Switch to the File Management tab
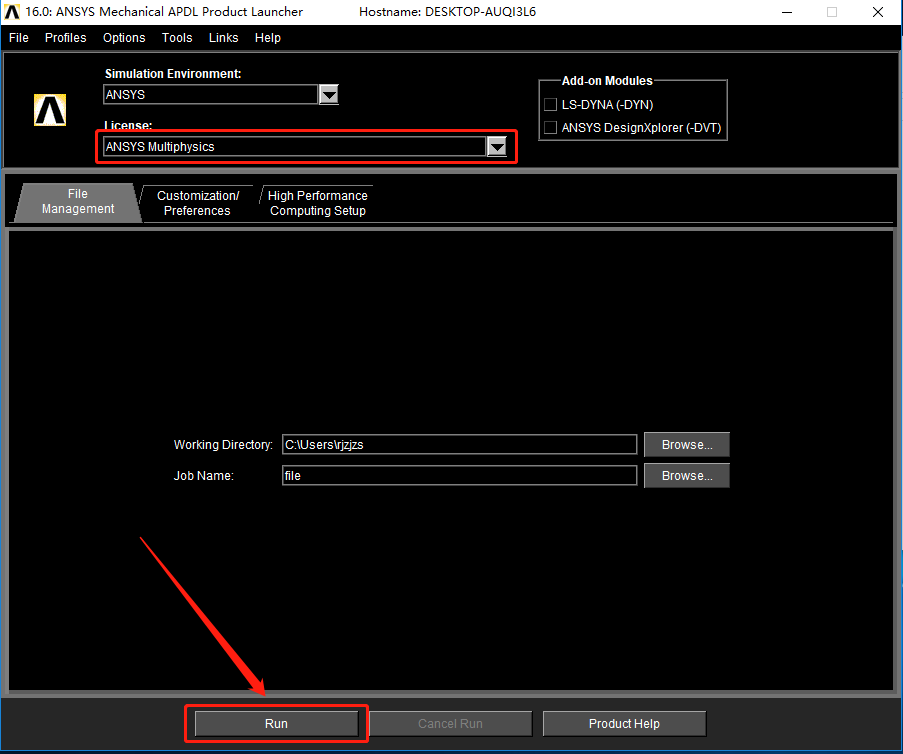 pos(78,202)
